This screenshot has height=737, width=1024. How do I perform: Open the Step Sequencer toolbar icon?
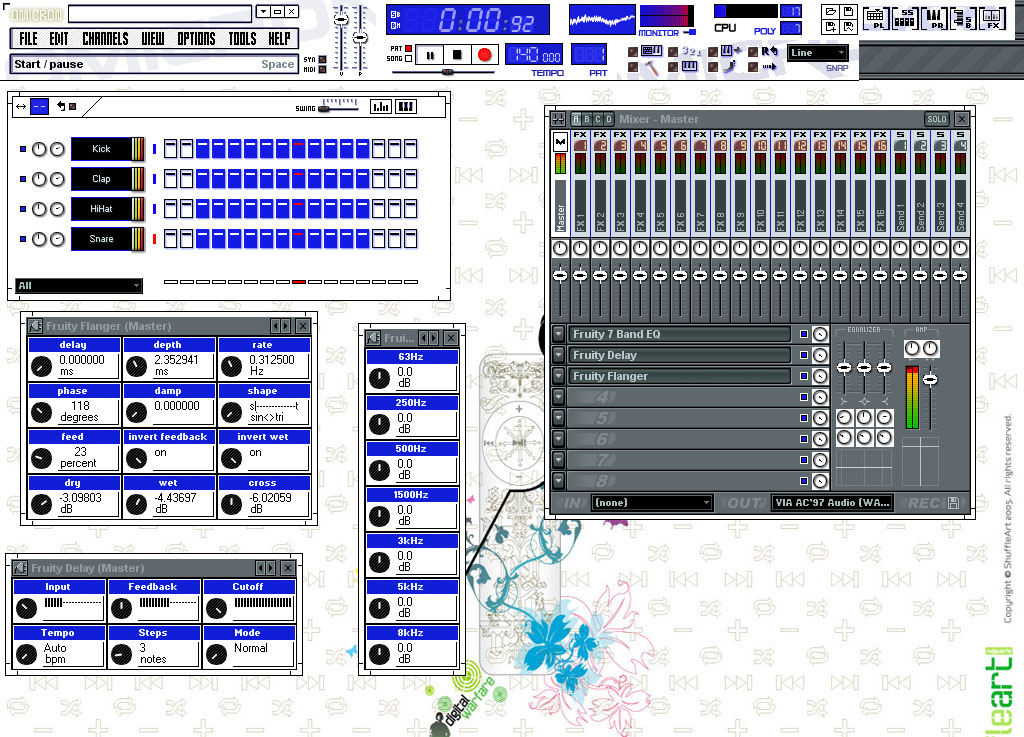(x=904, y=17)
